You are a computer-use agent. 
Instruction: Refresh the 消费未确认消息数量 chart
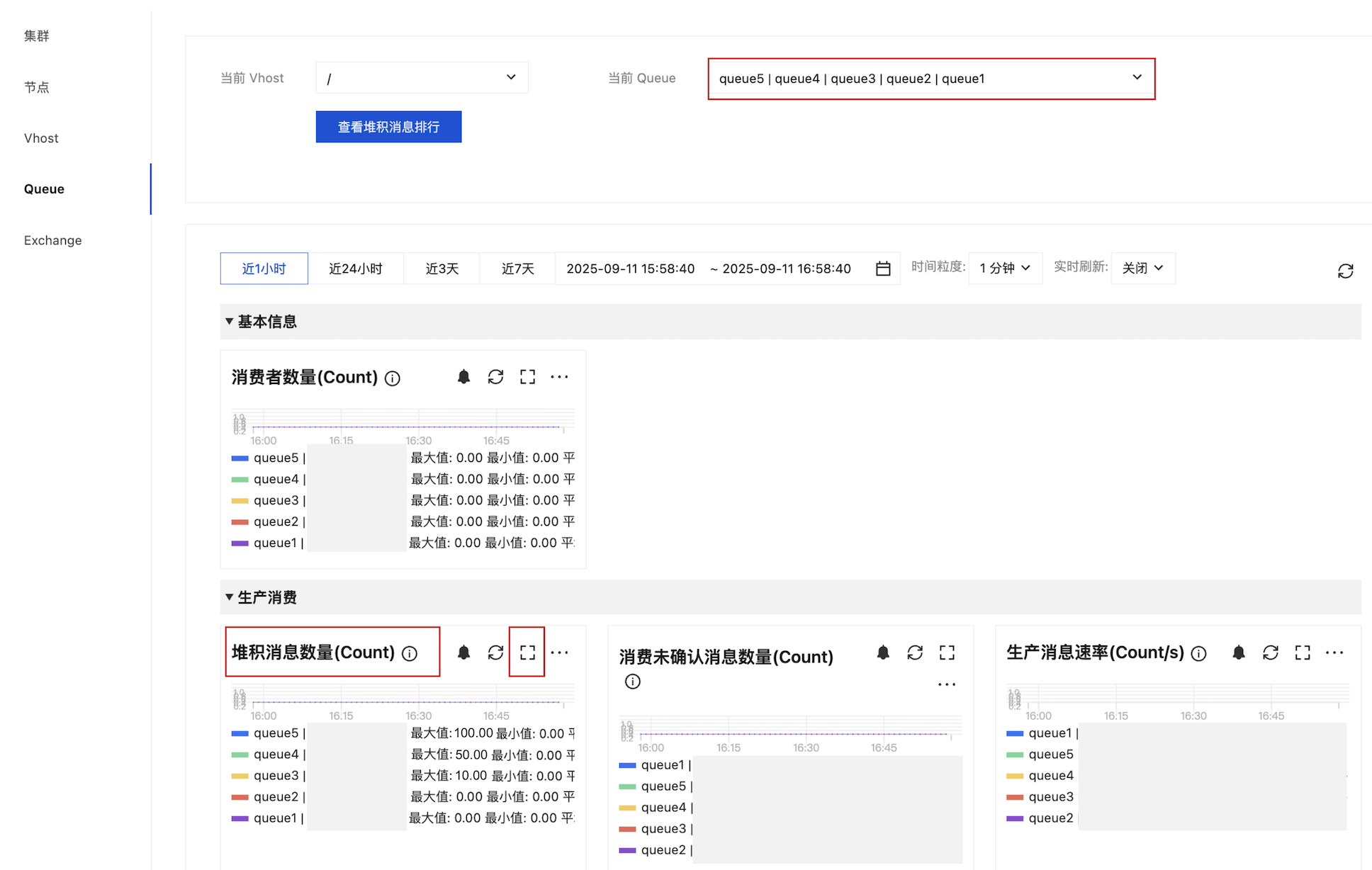915,652
